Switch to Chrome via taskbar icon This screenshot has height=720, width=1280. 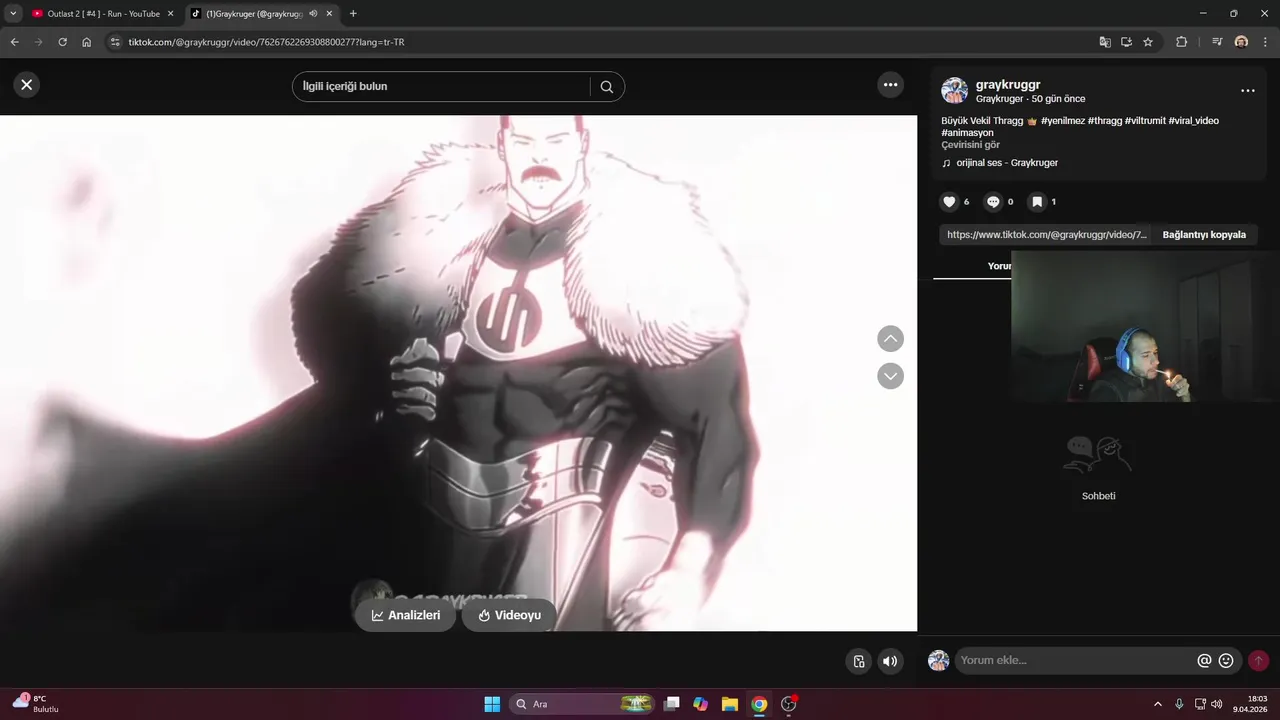tap(759, 704)
